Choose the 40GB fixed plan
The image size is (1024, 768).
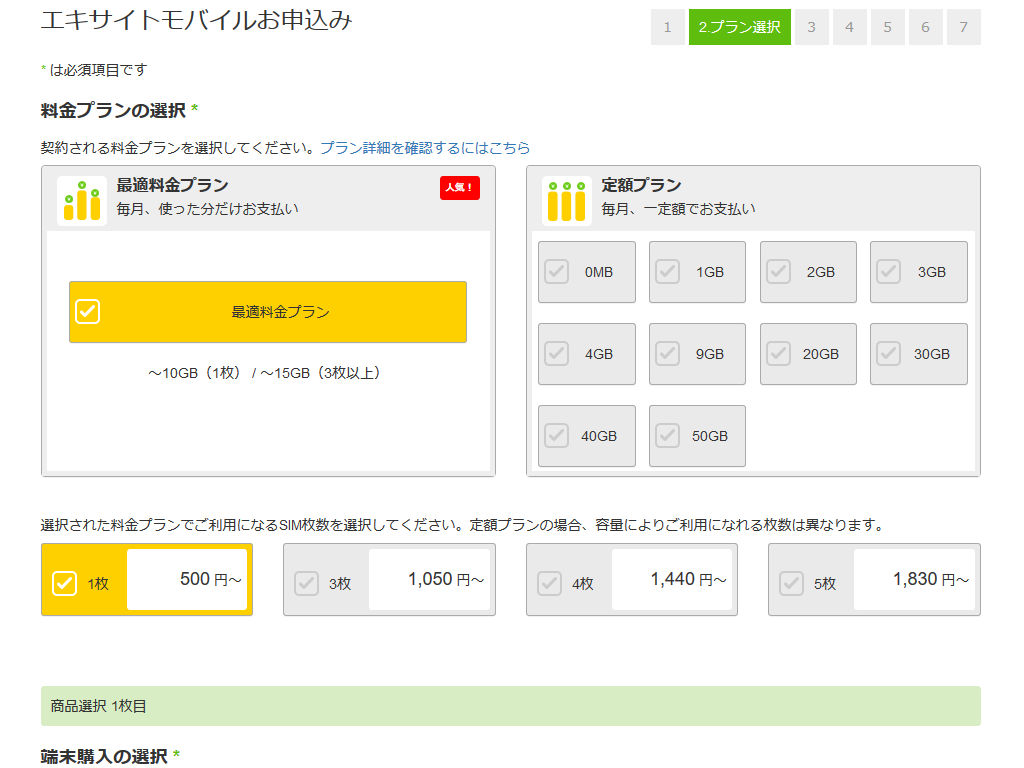tap(586, 436)
